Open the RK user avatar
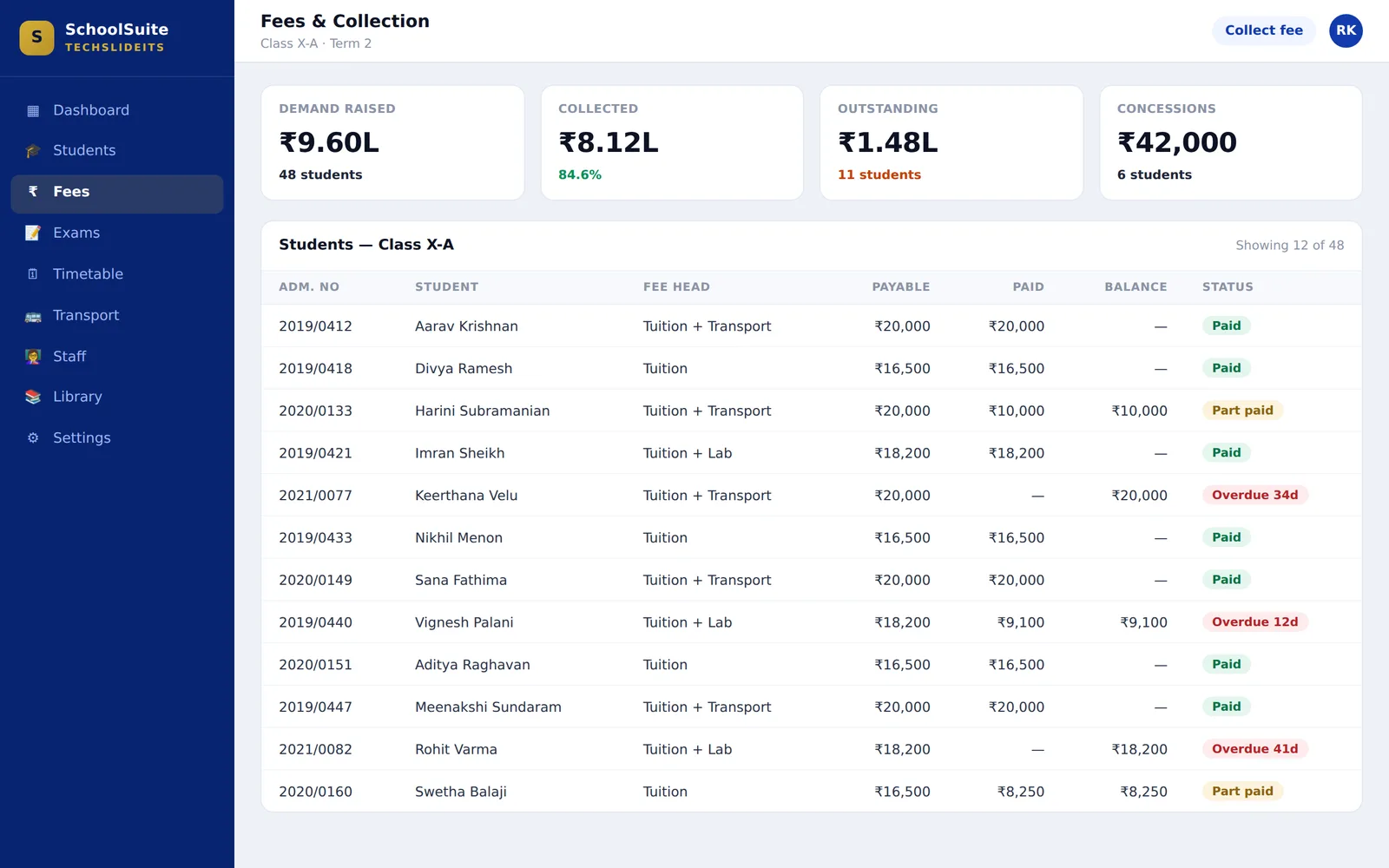The height and width of the screenshot is (868, 1389). click(1346, 30)
